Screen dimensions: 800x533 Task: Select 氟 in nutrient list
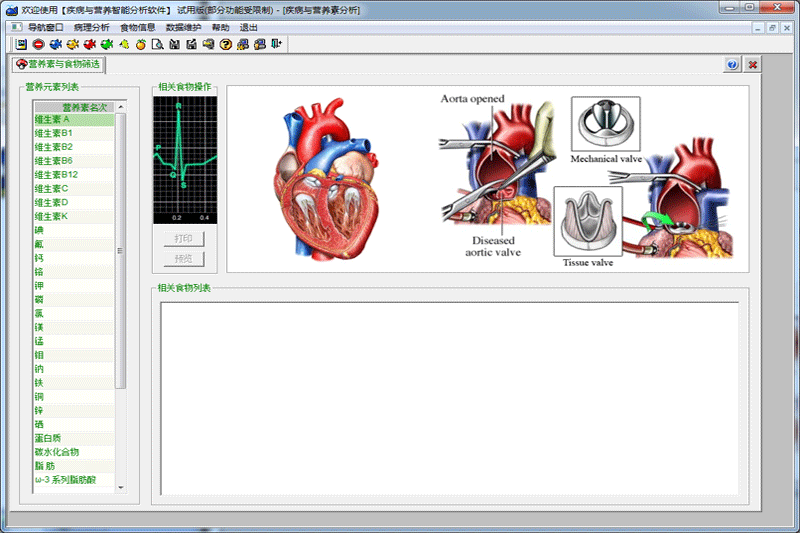click(74, 244)
